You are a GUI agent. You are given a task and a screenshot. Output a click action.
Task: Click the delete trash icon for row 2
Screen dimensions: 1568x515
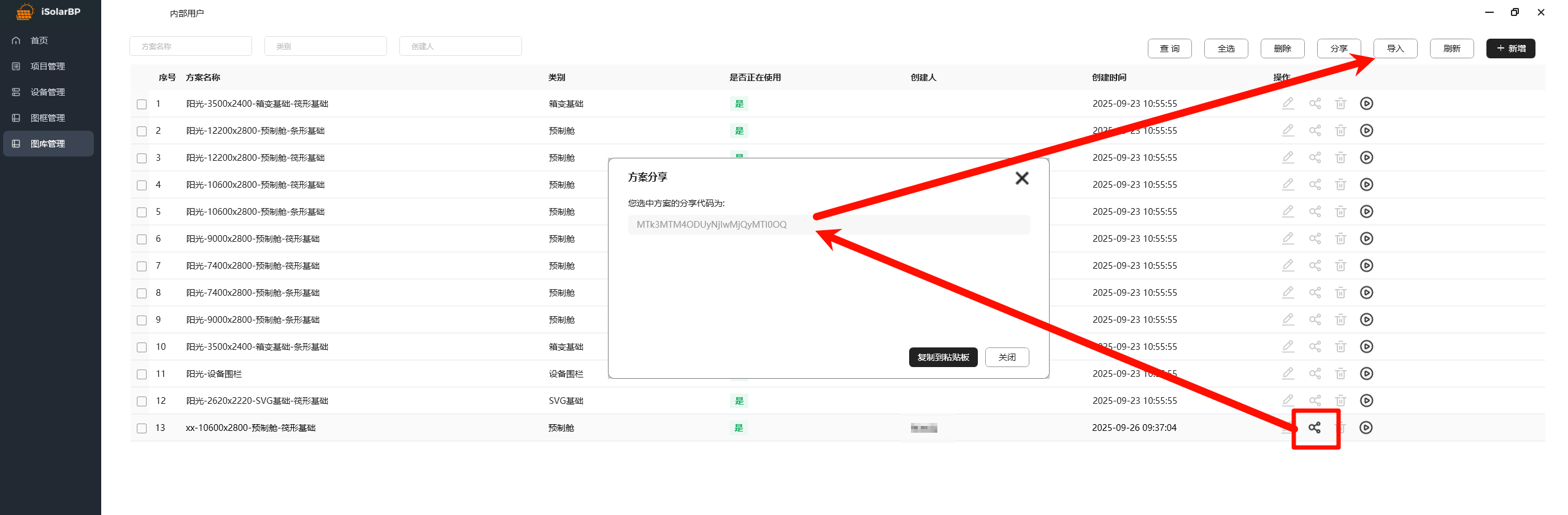pyautogui.click(x=1340, y=131)
